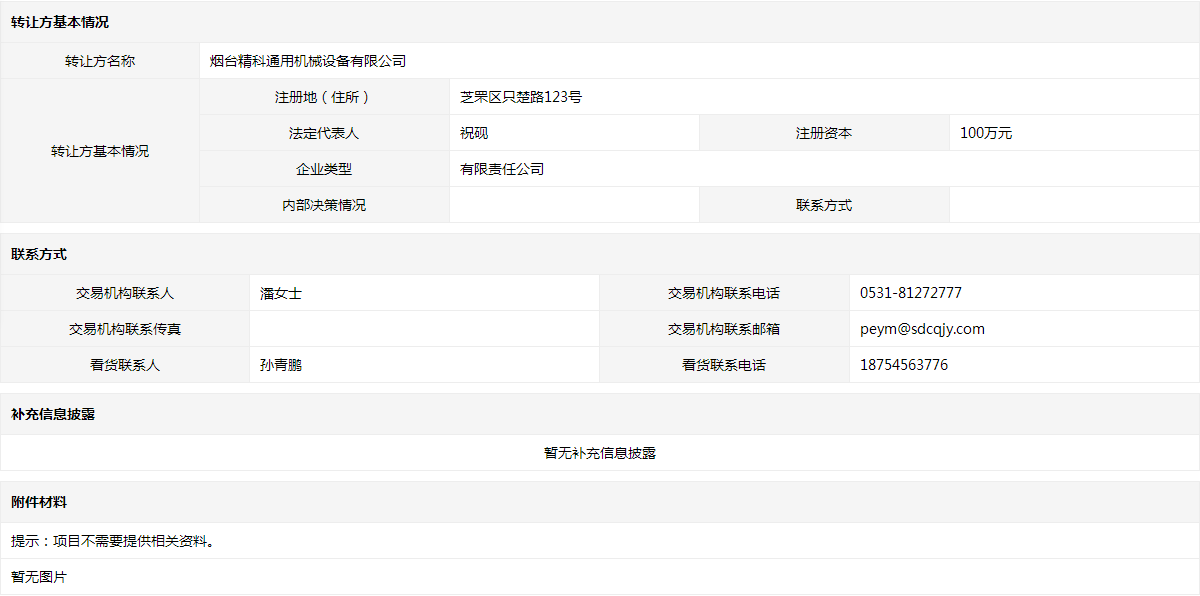Image resolution: width=1200 pixels, height=596 pixels.
Task: Select the 交易机构联系人 label
Action: (x=125, y=293)
